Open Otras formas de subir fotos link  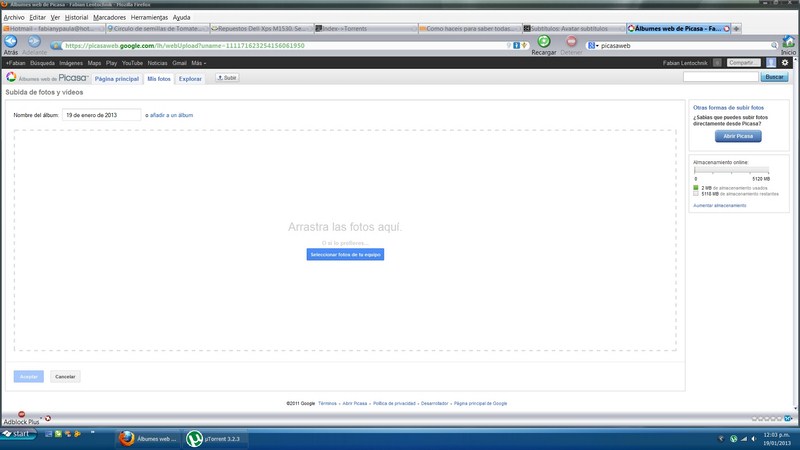pyautogui.click(x=728, y=108)
